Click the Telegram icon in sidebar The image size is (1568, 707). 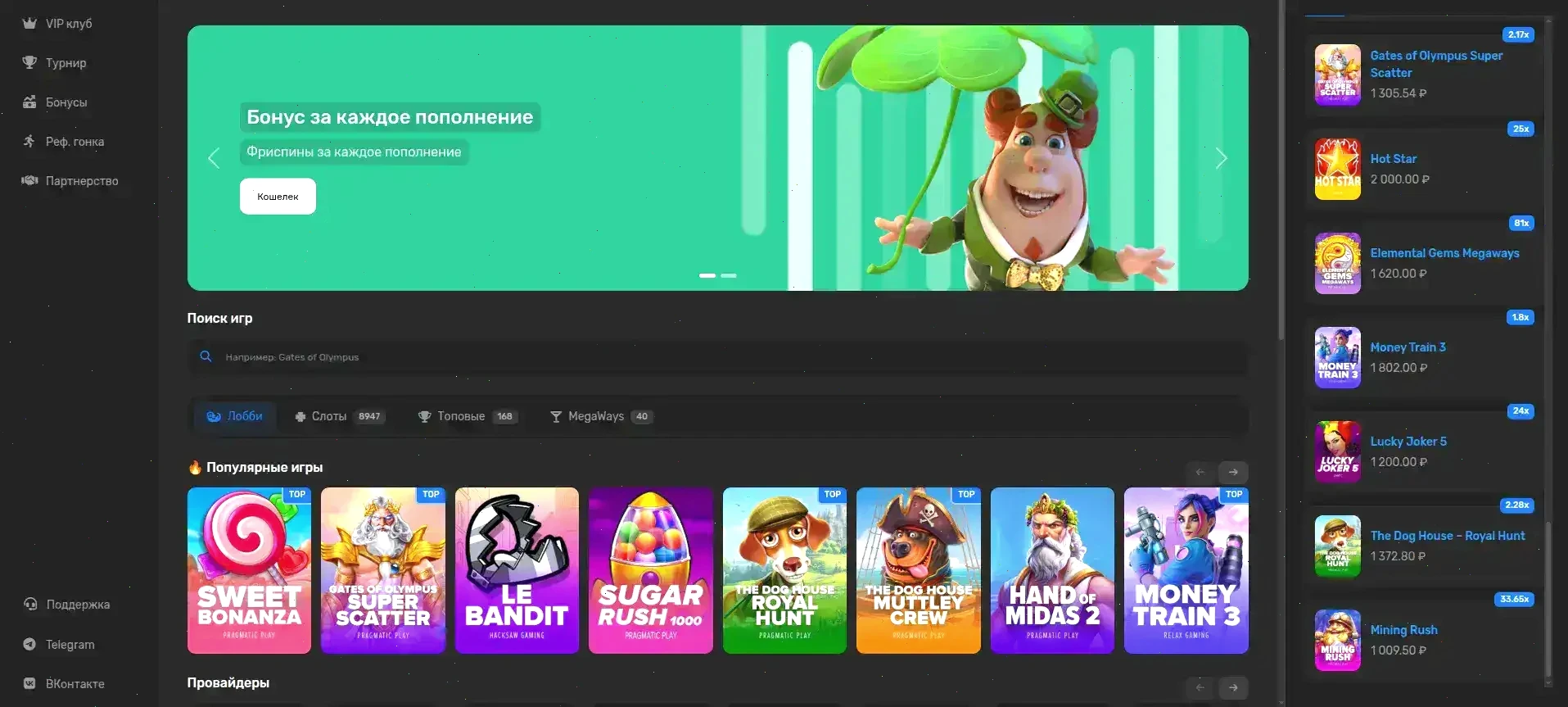point(29,645)
